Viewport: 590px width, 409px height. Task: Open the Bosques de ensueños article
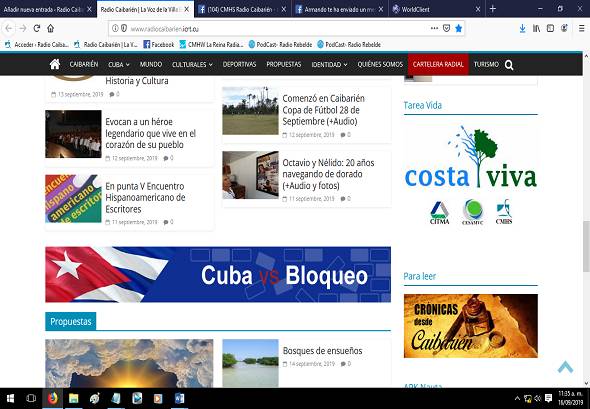322,350
